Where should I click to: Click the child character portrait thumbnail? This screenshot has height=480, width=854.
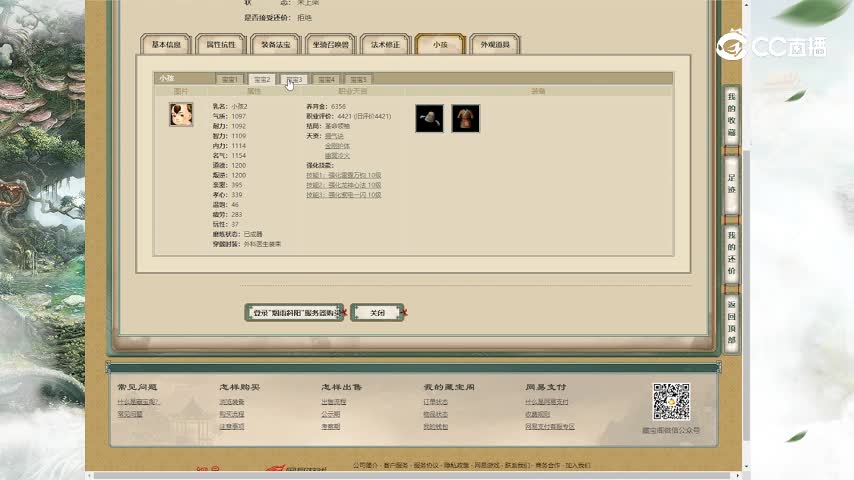[x=181, y=114]
